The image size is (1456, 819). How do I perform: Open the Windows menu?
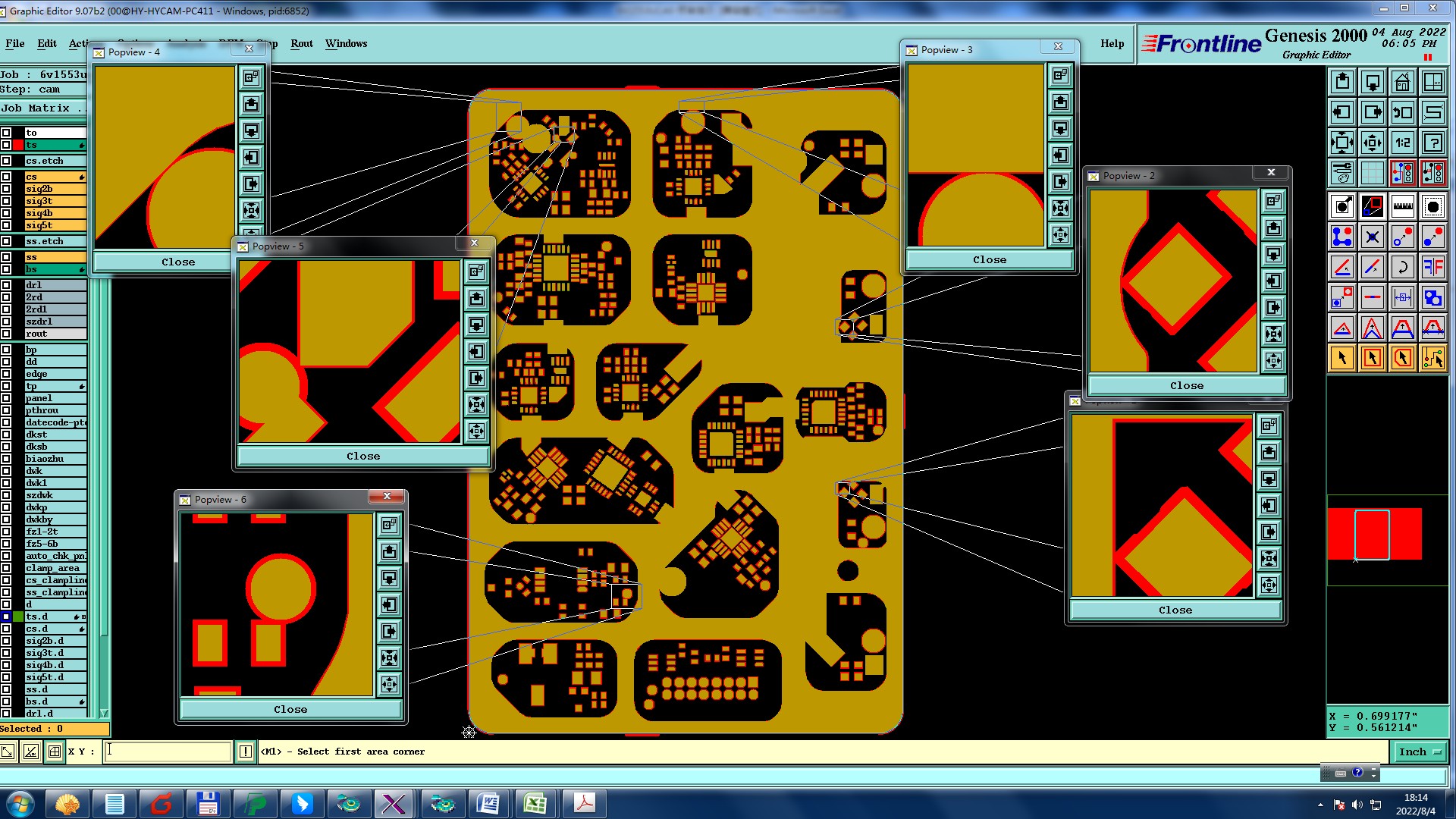(x=346, y=43)
